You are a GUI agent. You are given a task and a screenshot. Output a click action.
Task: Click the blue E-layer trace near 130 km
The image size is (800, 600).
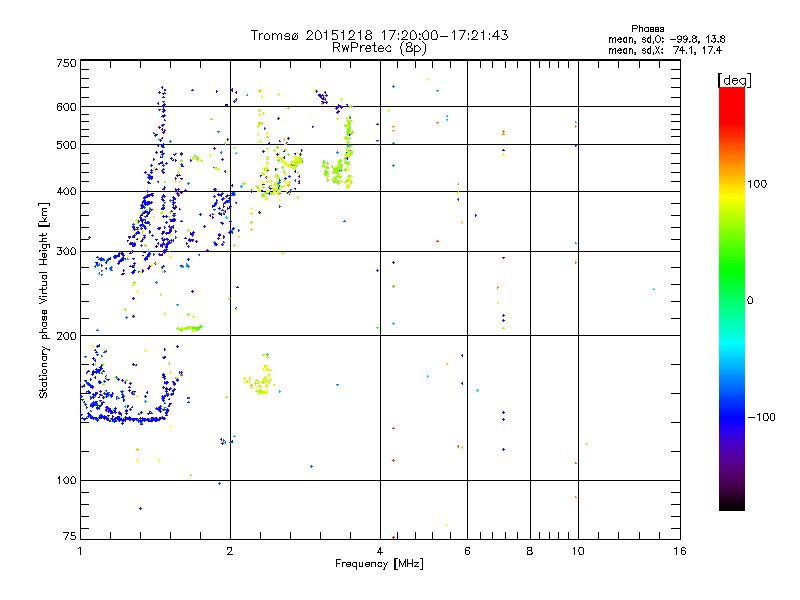pos(125,419)
